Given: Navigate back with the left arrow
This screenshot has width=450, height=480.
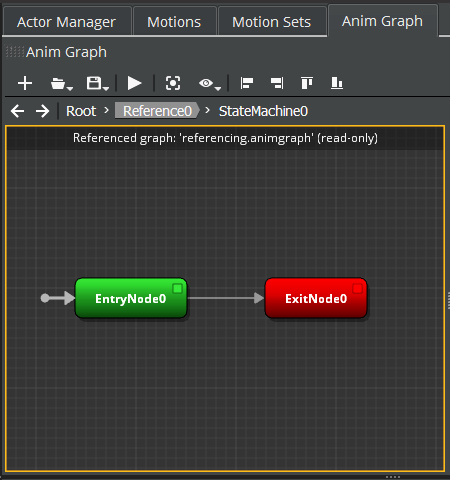Looking at the screenshot, I should tap(18, 111).
